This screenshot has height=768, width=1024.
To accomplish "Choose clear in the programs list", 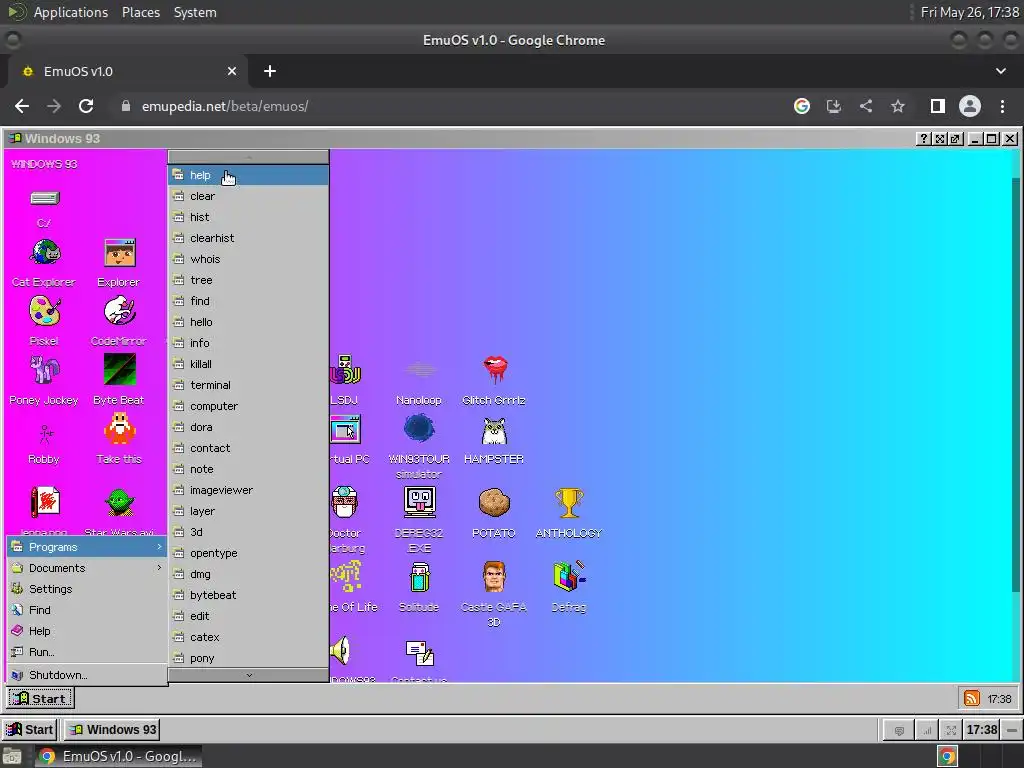I will 248,196.
